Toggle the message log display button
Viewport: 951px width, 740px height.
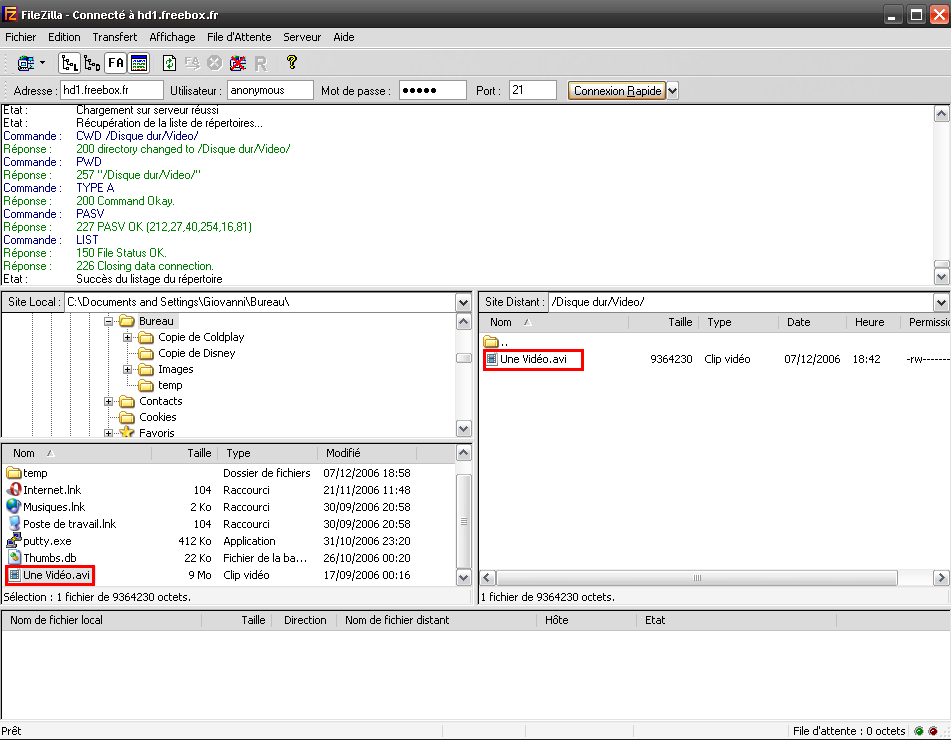click(139, 62)
